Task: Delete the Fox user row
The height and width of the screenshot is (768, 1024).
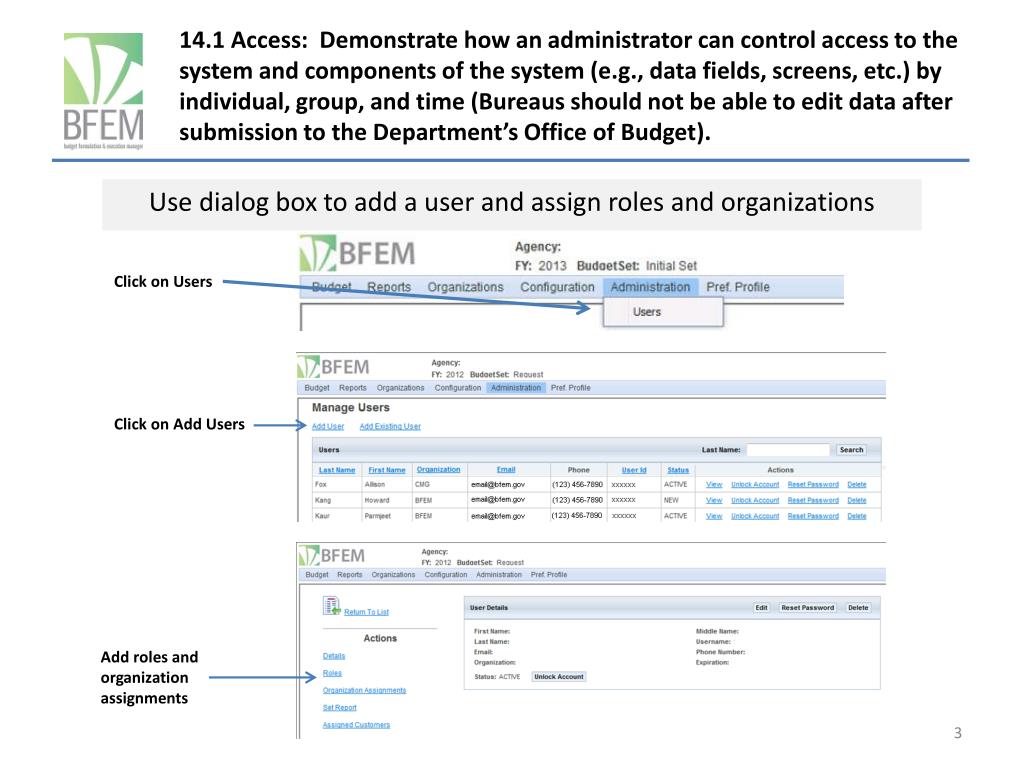Action: [857, 485]
